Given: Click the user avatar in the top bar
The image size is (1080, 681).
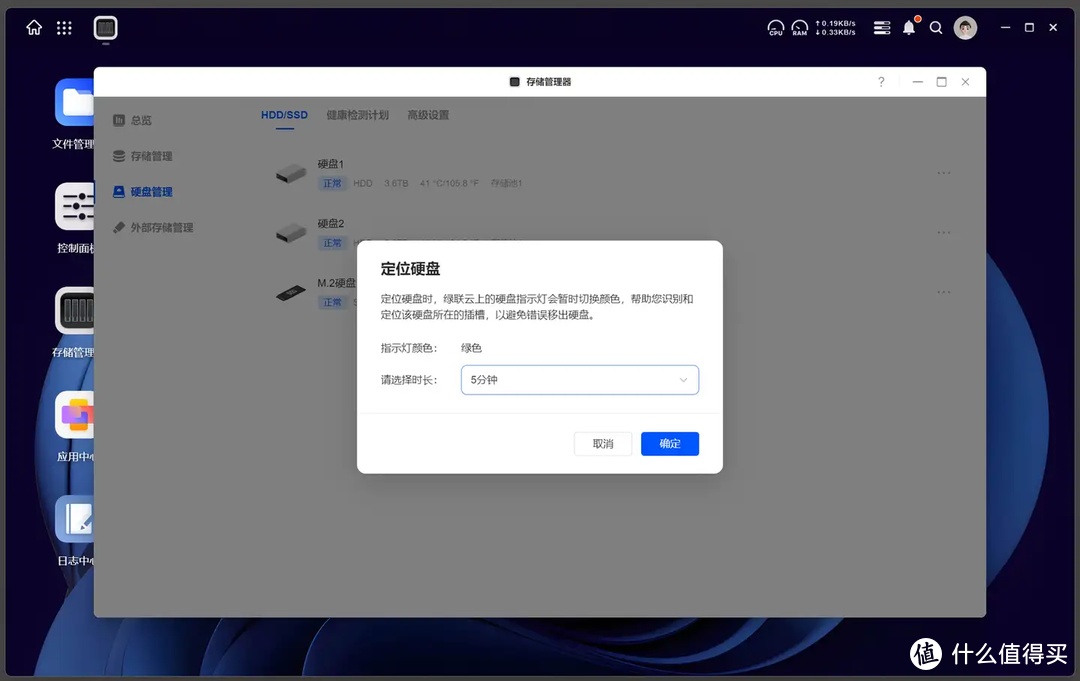Looking at the screenshot, I should (x=965, y=28).
